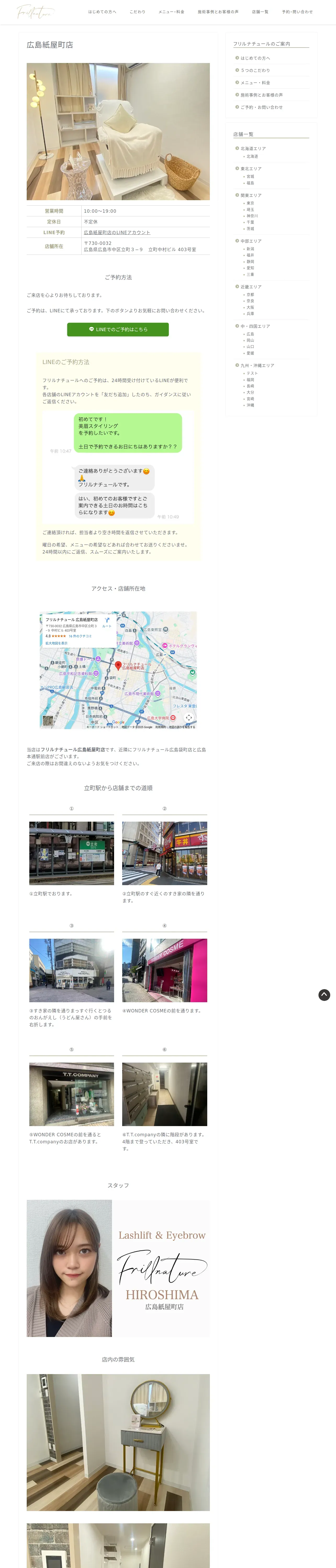This screenshot has height=1568, width=336.
Task: Click sidebar arrow icon beside 施術事例とお客様の声
Action: coord(237,94)
